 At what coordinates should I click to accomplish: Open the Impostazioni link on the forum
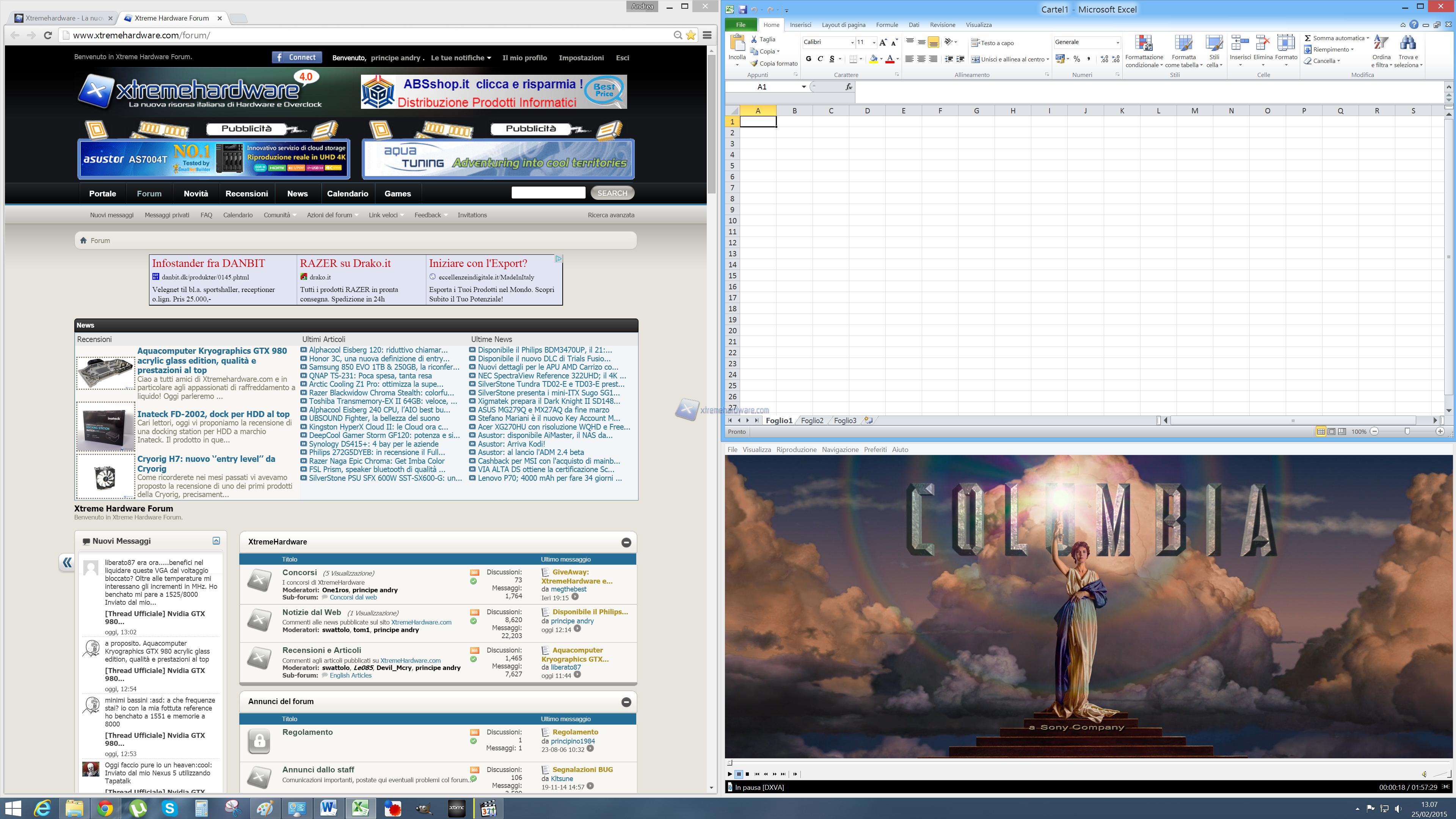(x=581, y=58)
